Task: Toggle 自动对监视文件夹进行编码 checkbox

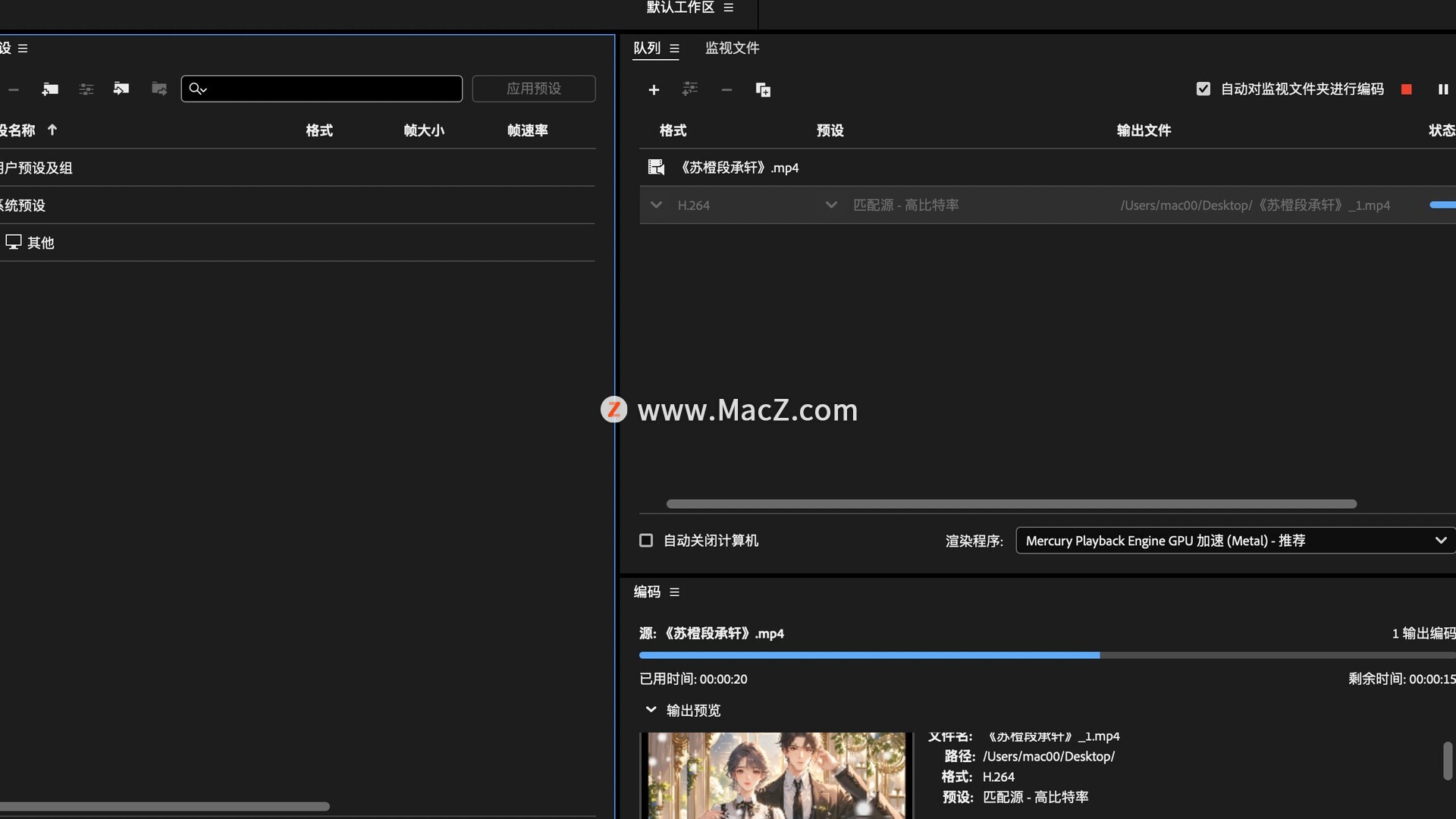Action: click(x=1203, y=89)
